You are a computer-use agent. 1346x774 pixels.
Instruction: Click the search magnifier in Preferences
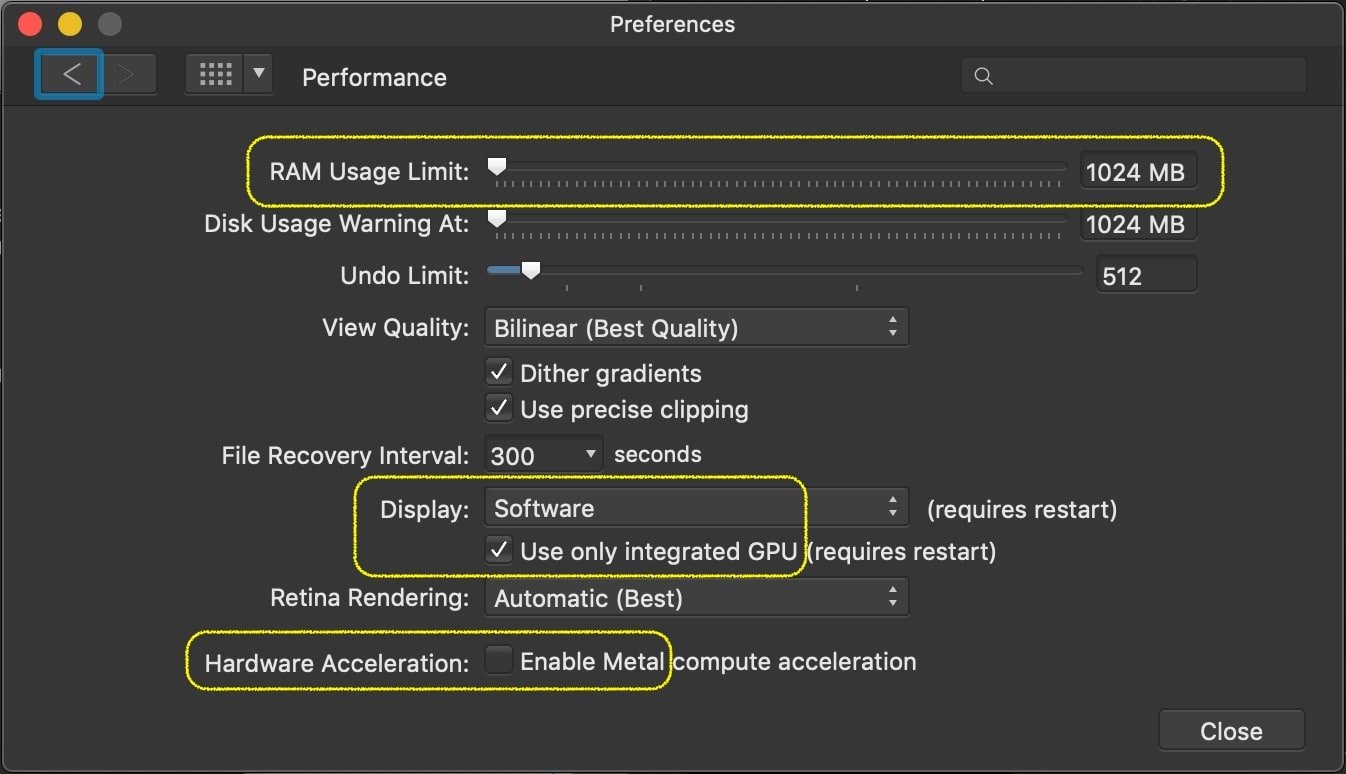coord(982,75)
